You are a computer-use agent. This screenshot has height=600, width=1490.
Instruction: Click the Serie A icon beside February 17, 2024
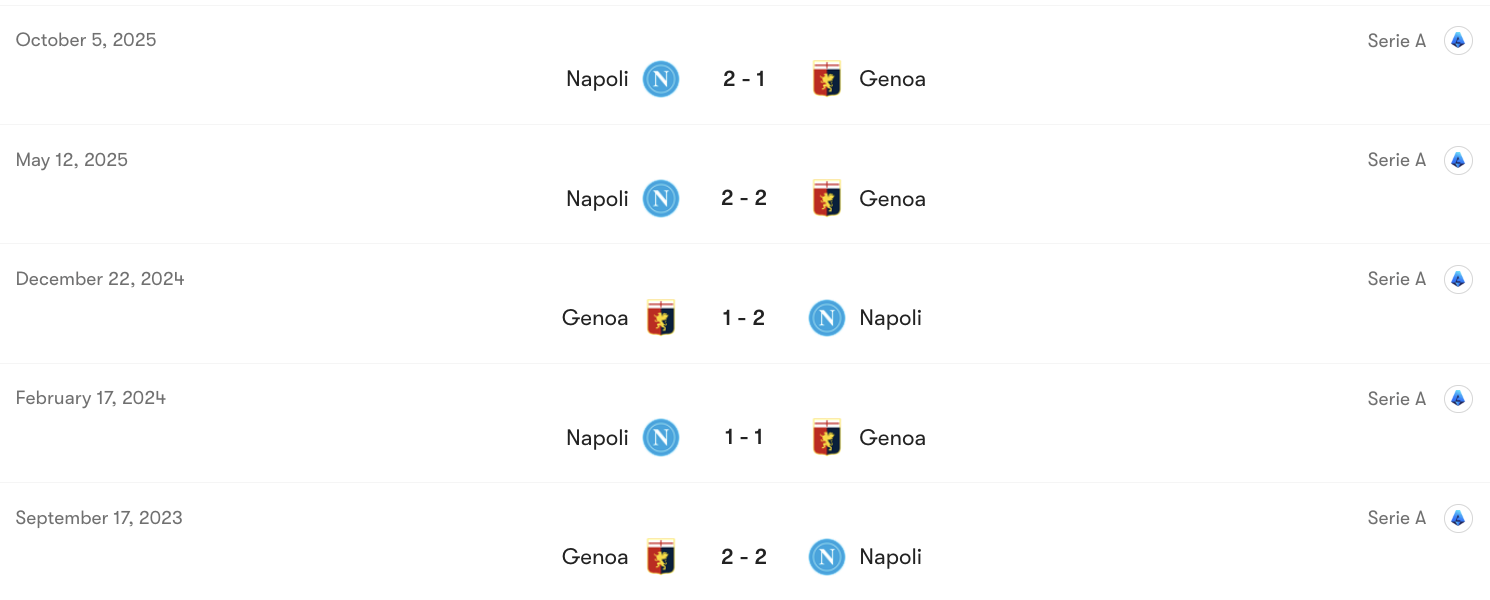[x=1458, y=398]
